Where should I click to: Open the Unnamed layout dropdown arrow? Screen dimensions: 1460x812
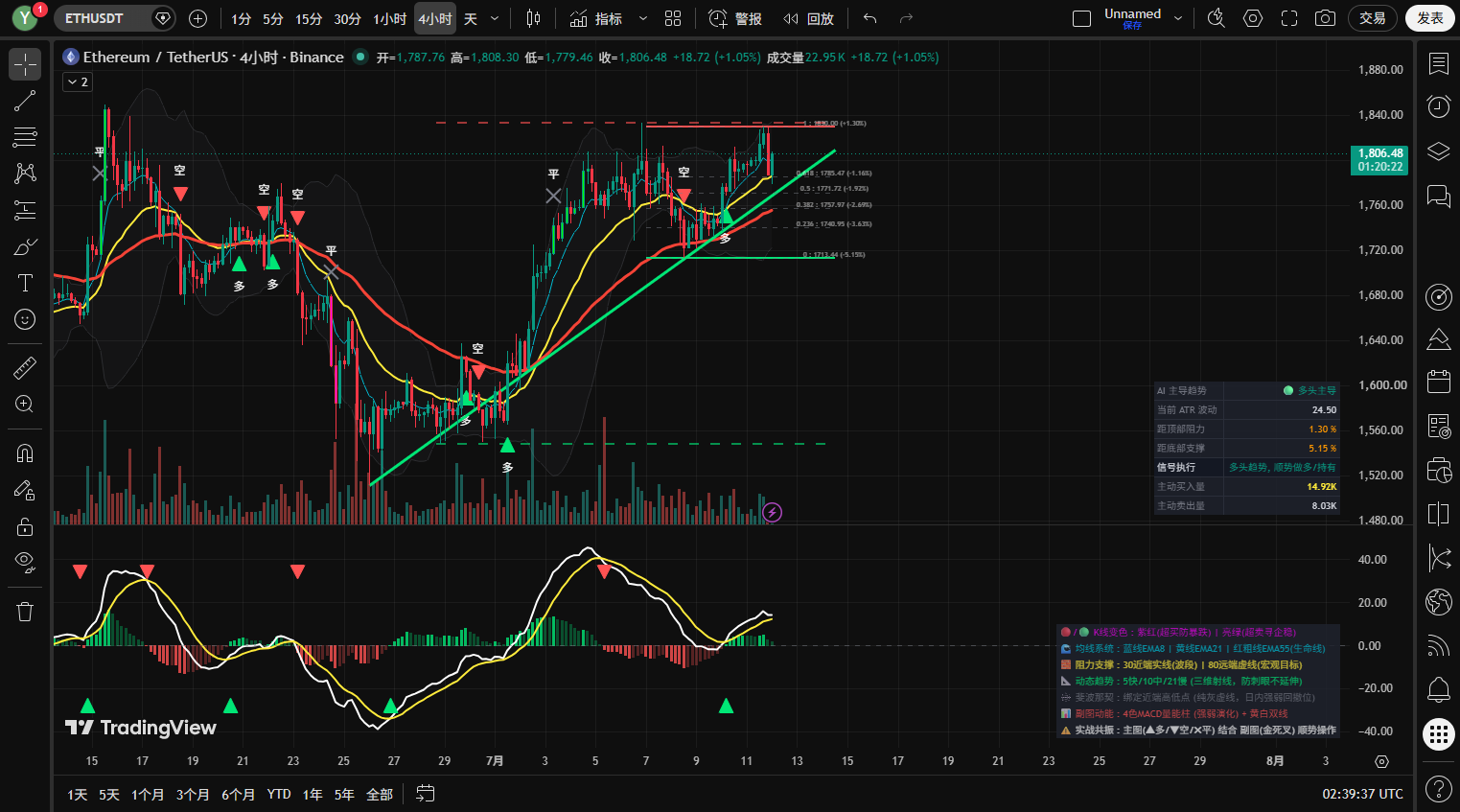click(1178, 18)
